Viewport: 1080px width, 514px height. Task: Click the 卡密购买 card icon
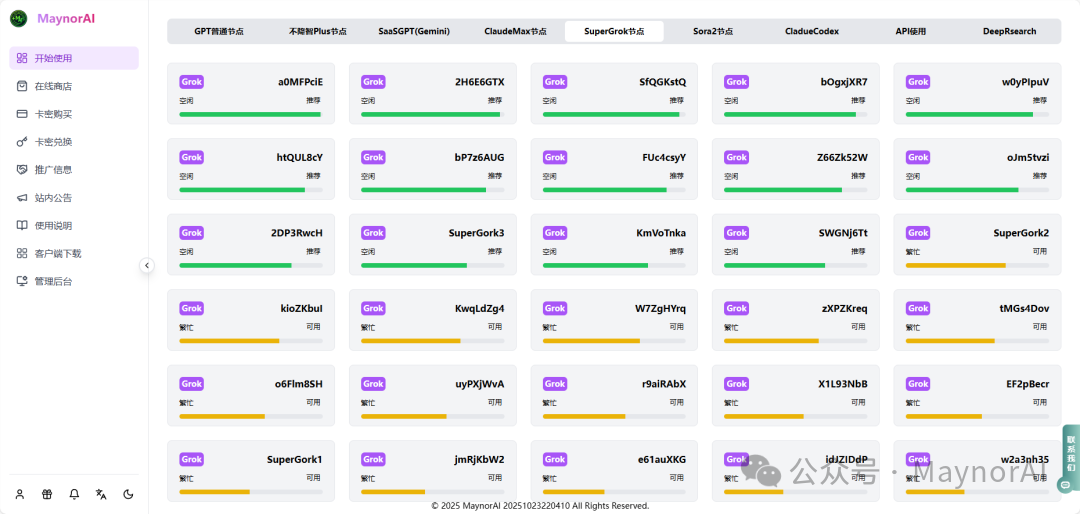point(22,114)
